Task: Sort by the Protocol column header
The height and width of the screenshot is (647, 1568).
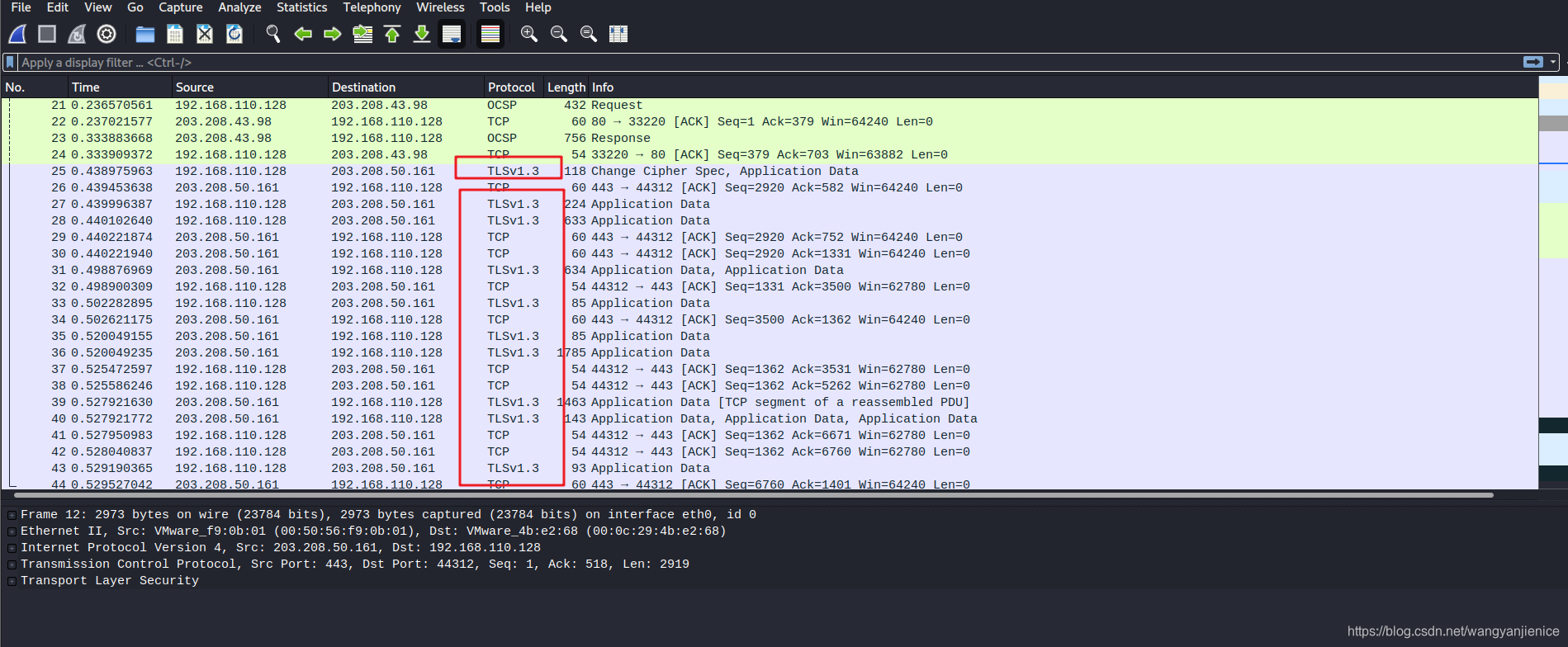Action: tap(514, 87)
